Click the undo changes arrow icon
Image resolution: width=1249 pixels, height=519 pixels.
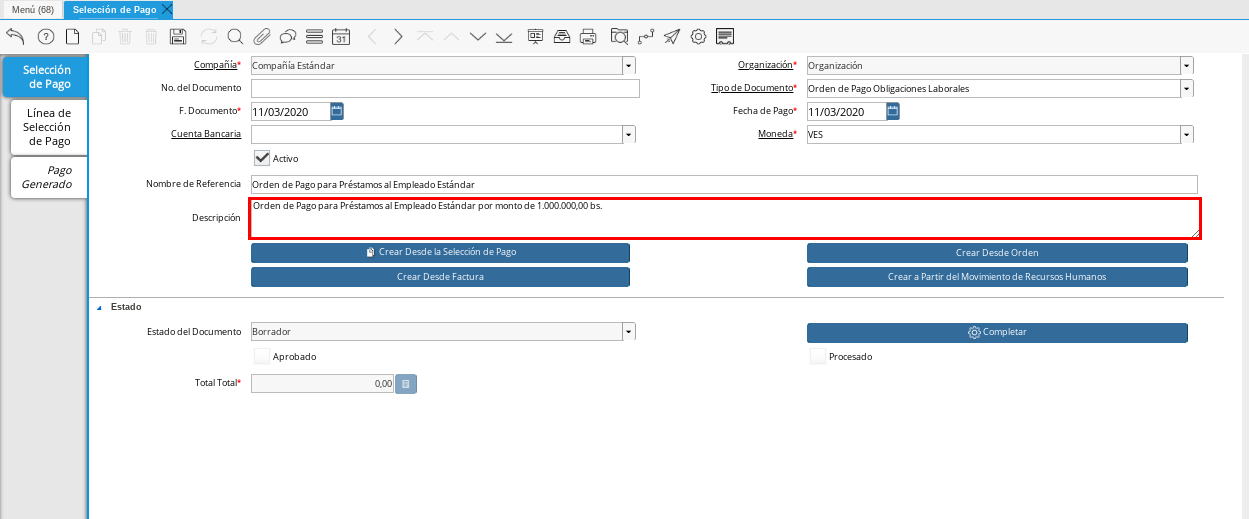coord(15,37)
